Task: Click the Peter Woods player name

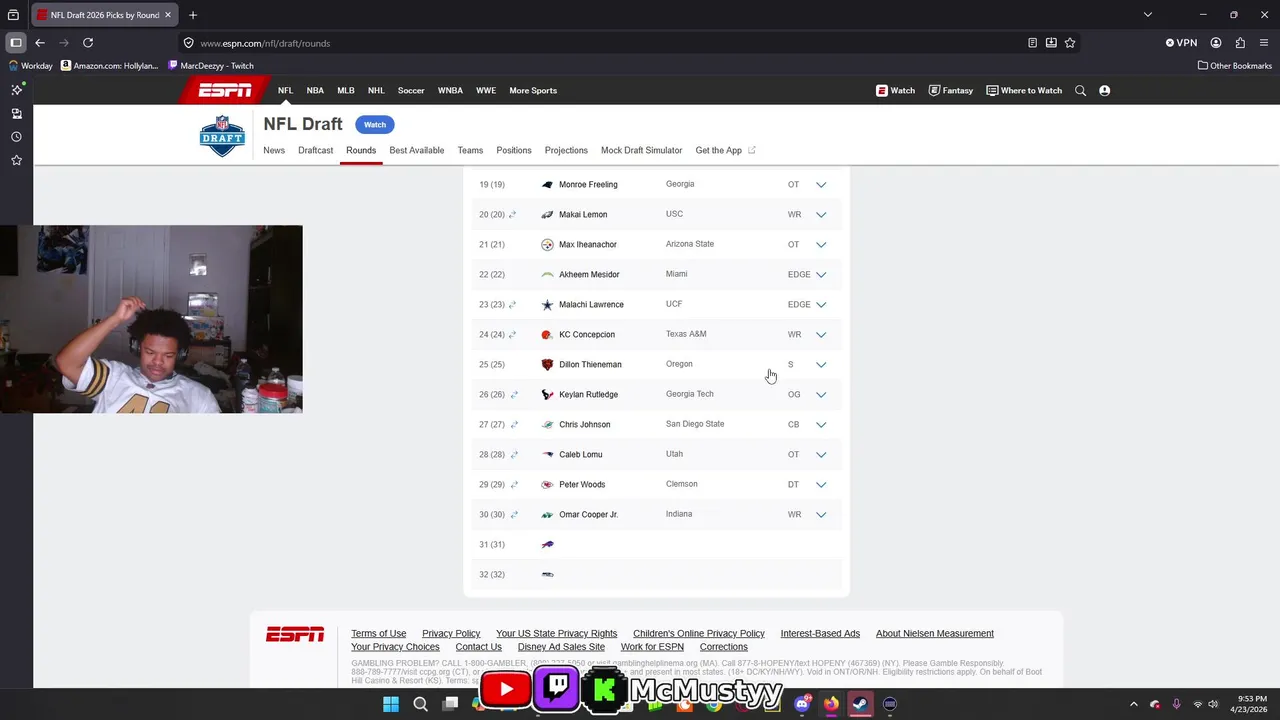Action: tap(582, 484)
